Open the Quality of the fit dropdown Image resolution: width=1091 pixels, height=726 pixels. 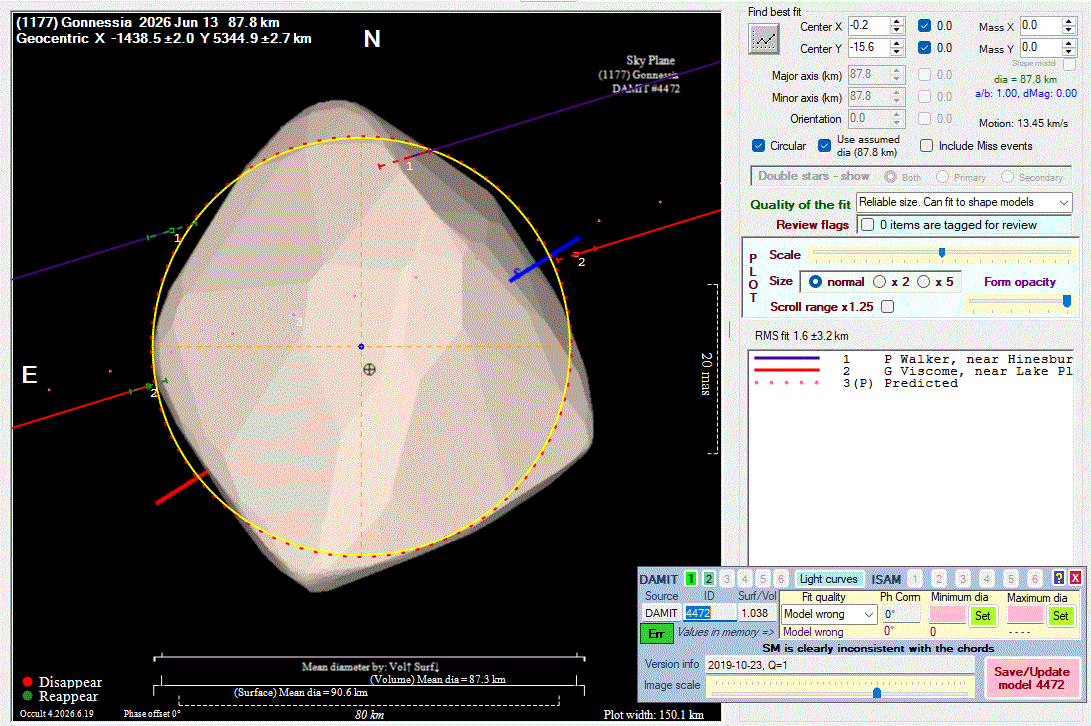pyautogui.click(x=964, y=203)
